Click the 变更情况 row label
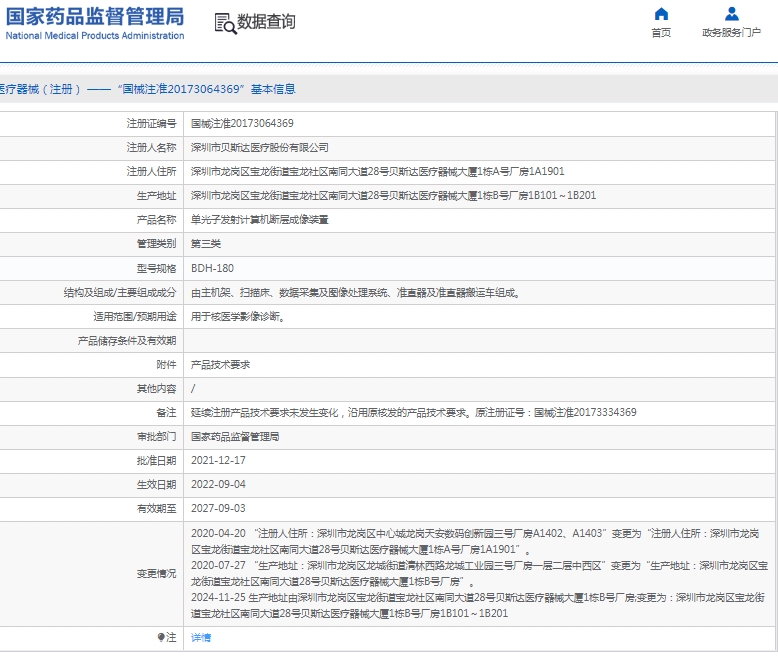 [x=156, y=574]
